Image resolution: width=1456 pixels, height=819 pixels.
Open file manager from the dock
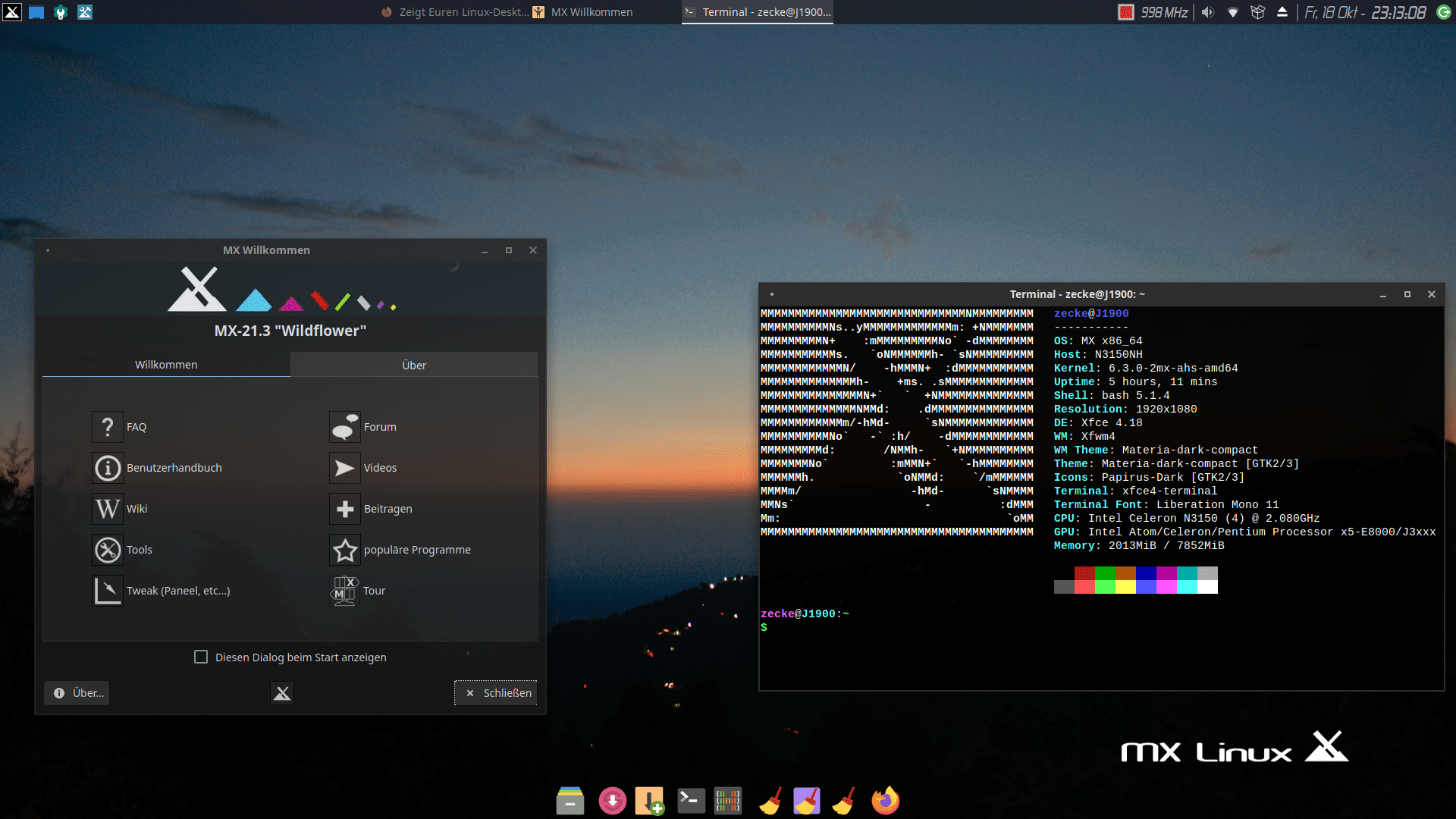tap(570, 801)
